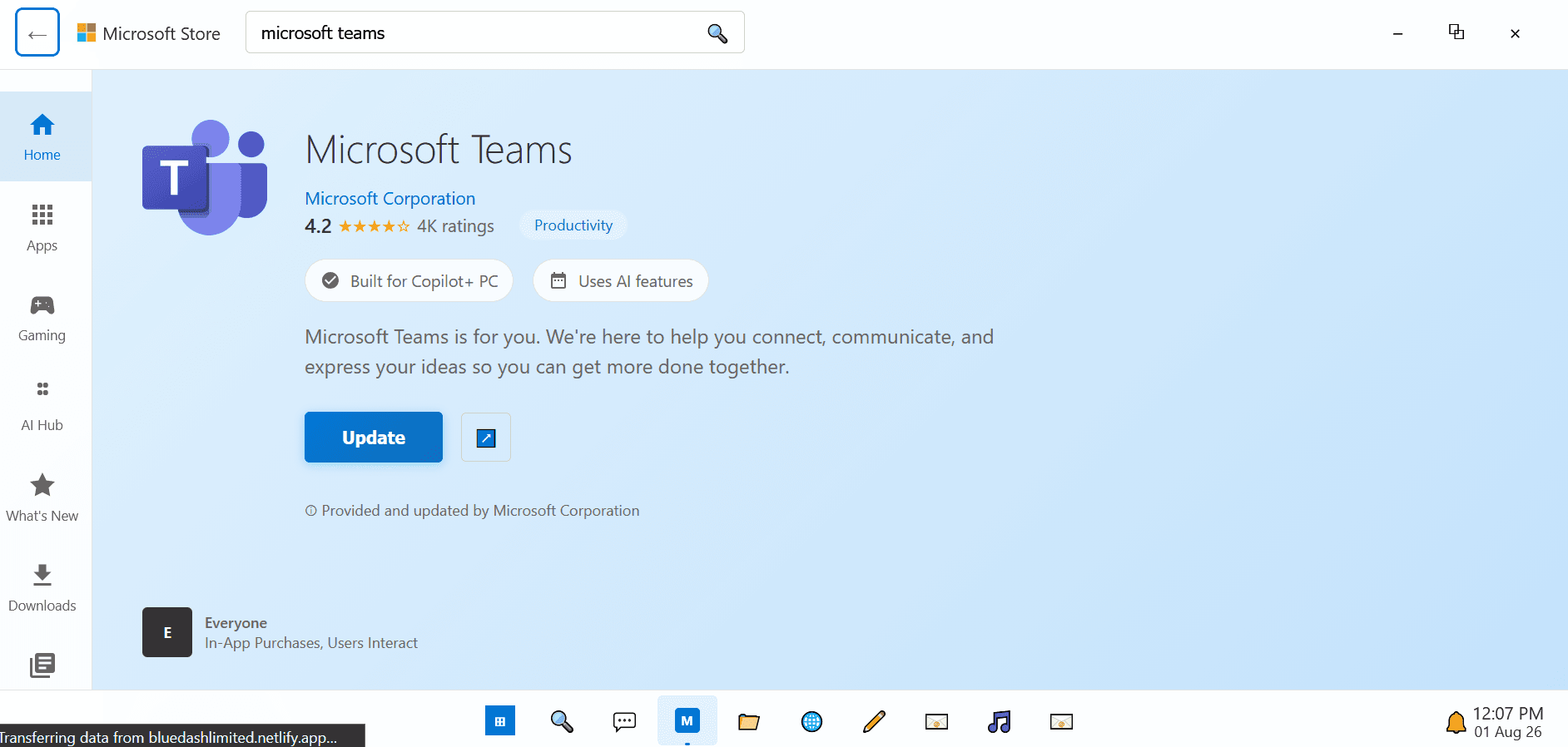Image resolution: width=1568 pixels, height=747 pixels.
Task: Click the "Microsoft Teams" app title heading
Action: click(439, 151)
